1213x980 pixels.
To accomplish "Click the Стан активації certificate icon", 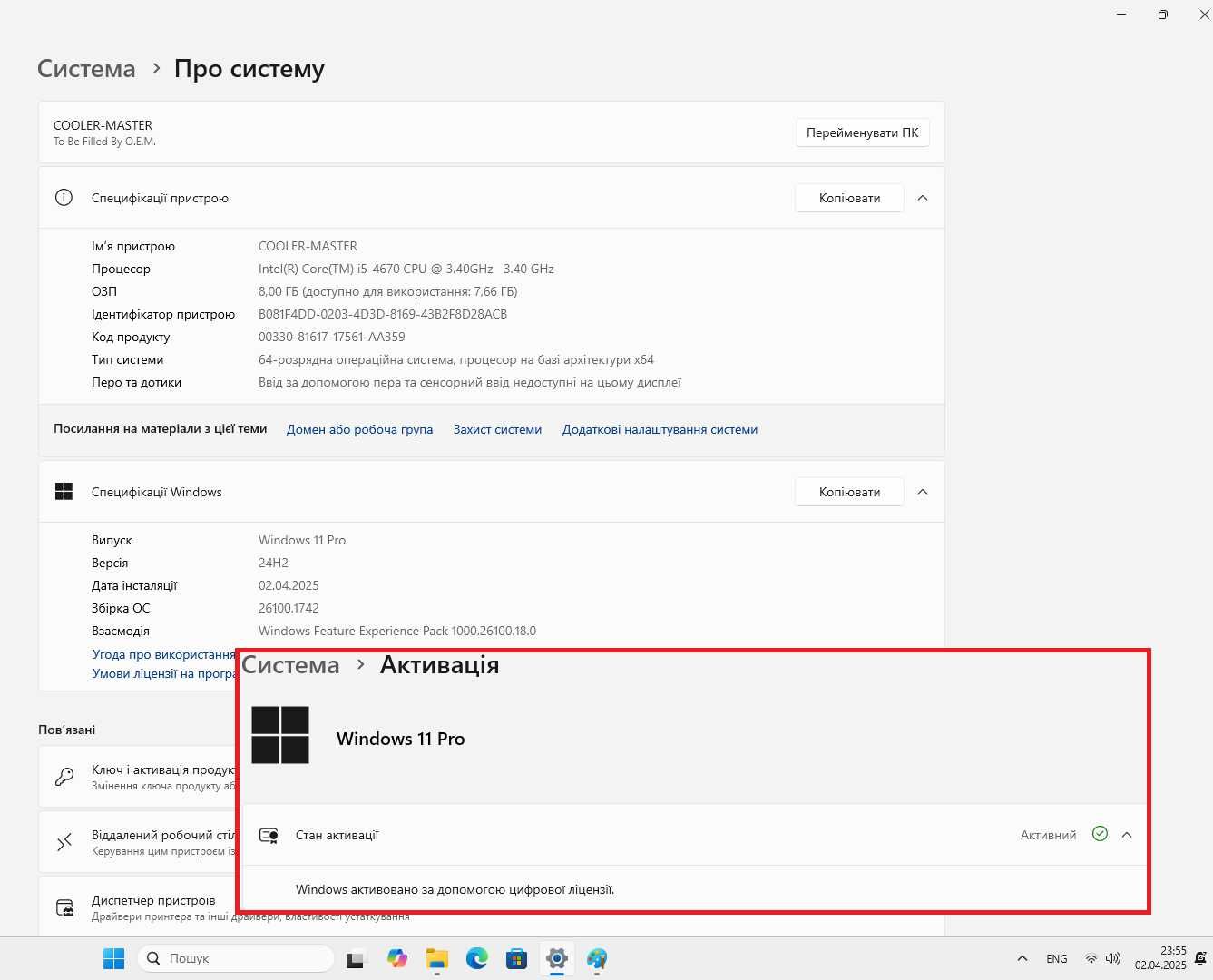I will point(269,835).
